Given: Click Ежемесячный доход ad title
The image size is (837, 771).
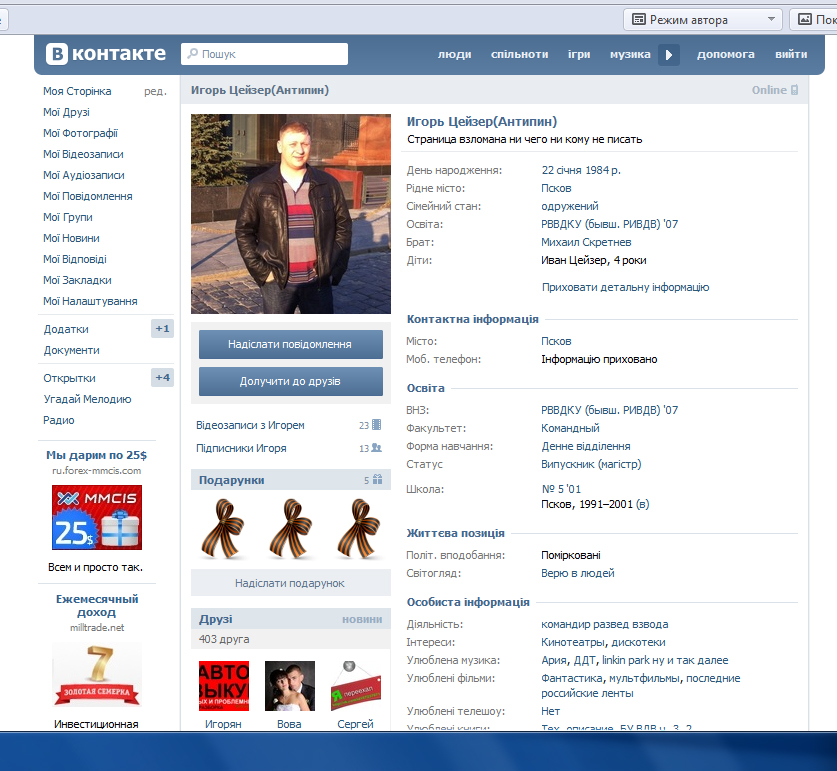Looking at the screenshot, I should pyautogui.click(x=97, y=605).
